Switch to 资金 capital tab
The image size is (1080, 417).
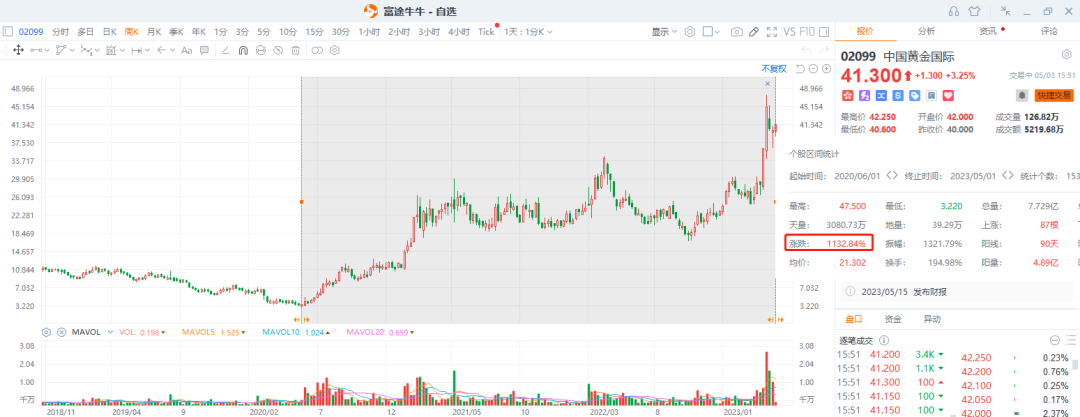(893, 320)
